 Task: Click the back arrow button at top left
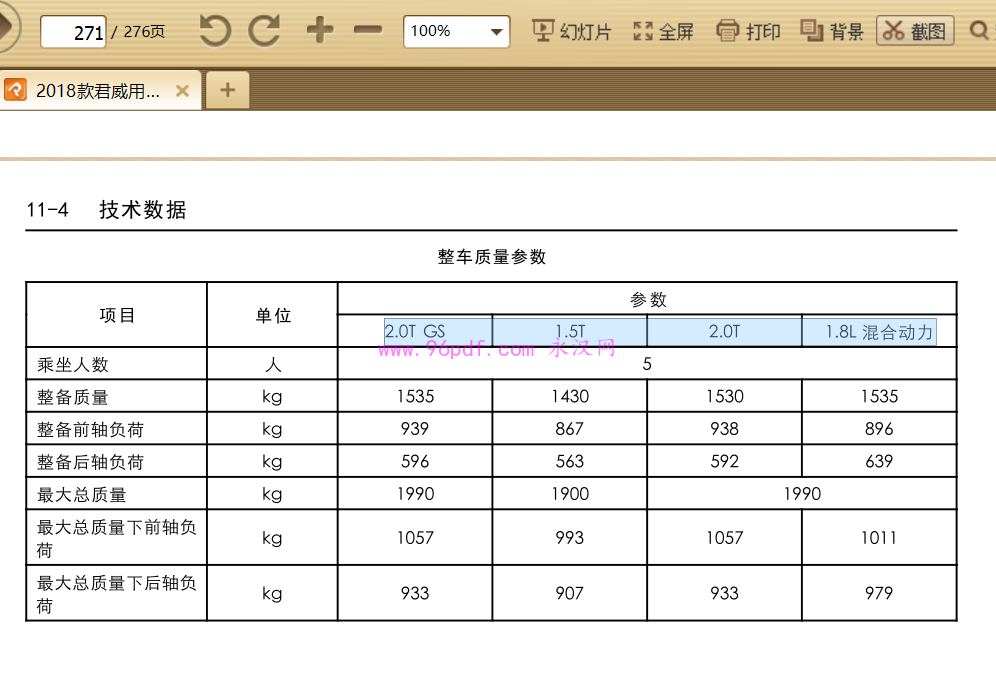(x=6, y=30)
